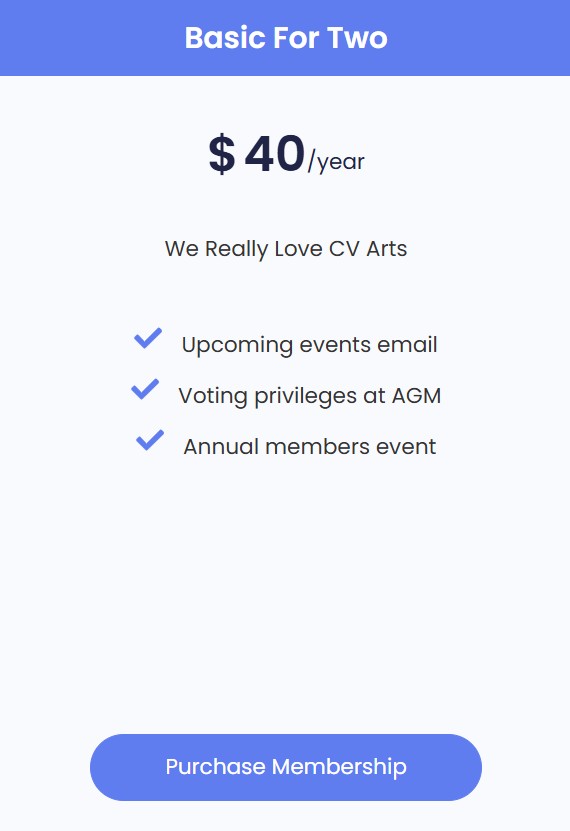
Task: Click the Purchase Membership button
Action: tap(286, 767)
